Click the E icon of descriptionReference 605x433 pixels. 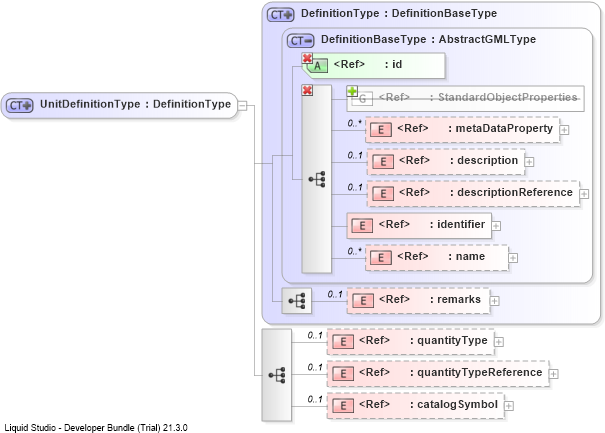click(382, 194)
